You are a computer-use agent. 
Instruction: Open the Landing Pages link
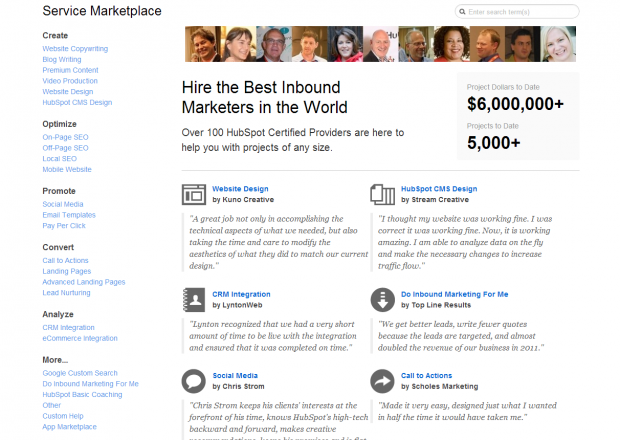[66, 271]
